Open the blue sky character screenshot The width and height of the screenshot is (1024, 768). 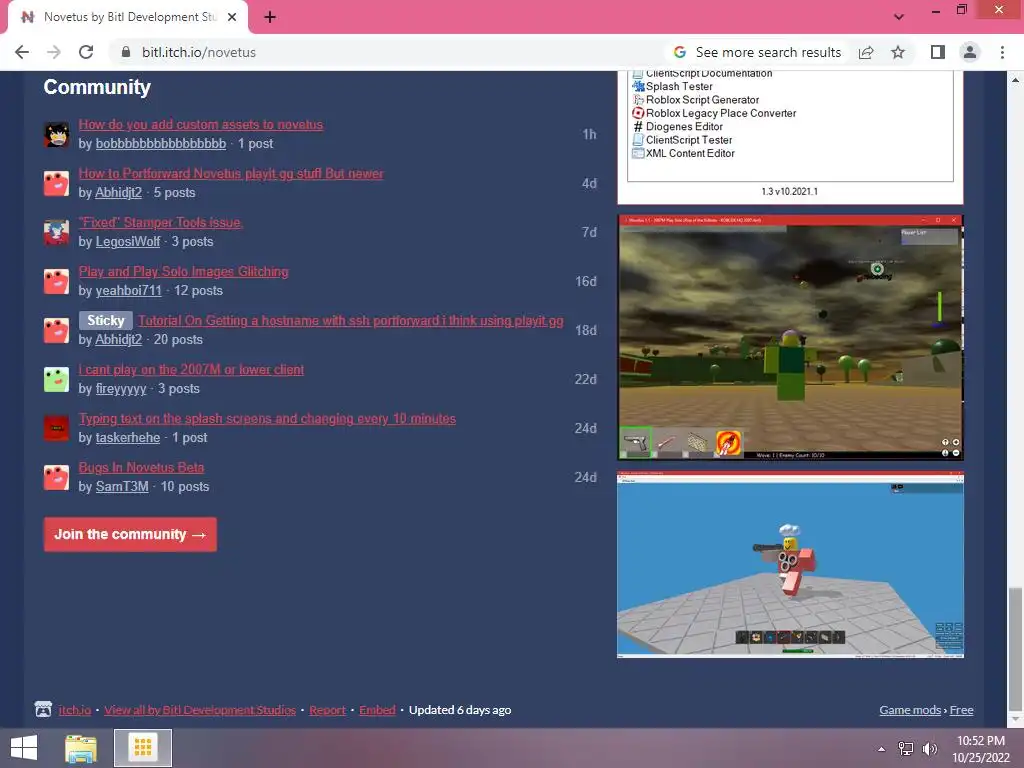(x=790, y=564)
